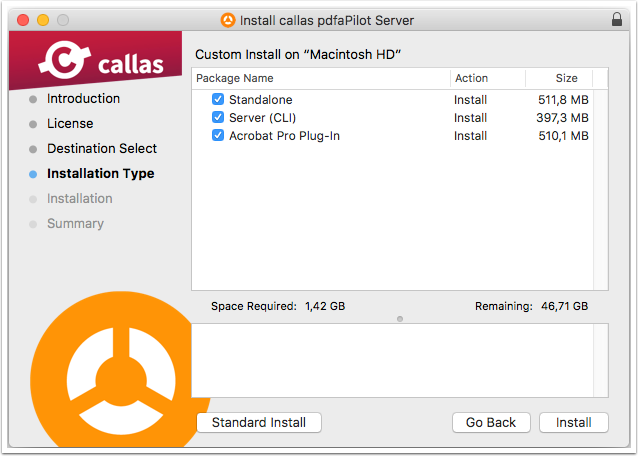Viewport: 638px width, 456px height.
Task: Close the installer window with red button
Action: click(x=23, y=20)
